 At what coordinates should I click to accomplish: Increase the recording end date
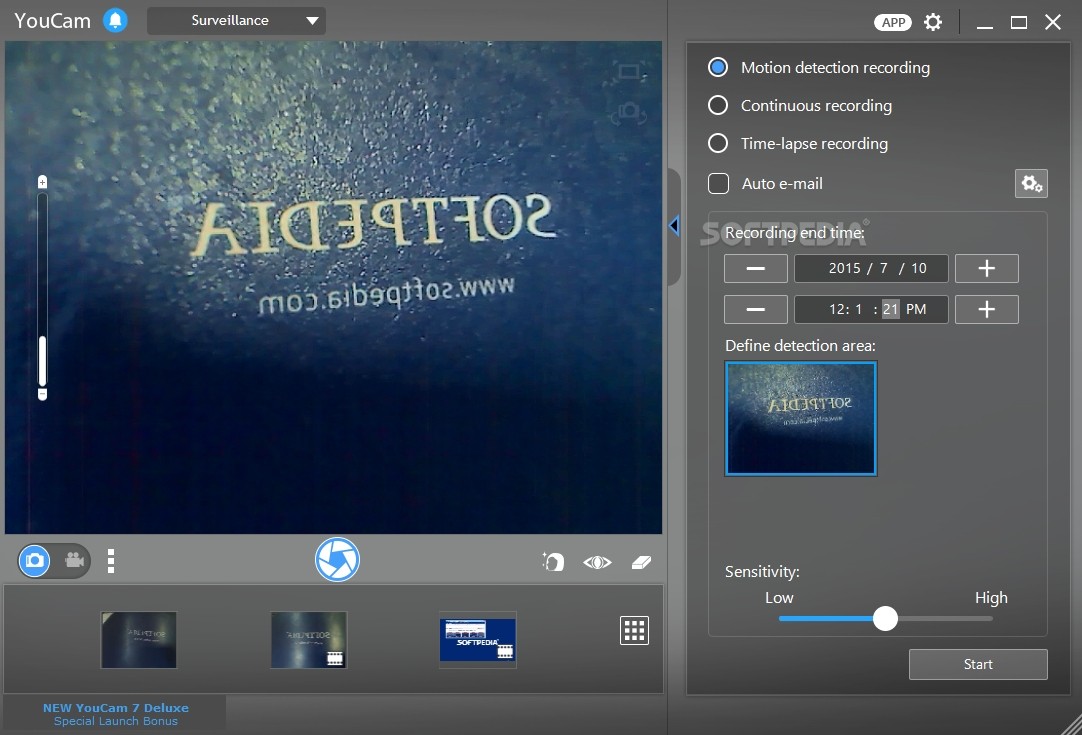(x=986, y=268)
